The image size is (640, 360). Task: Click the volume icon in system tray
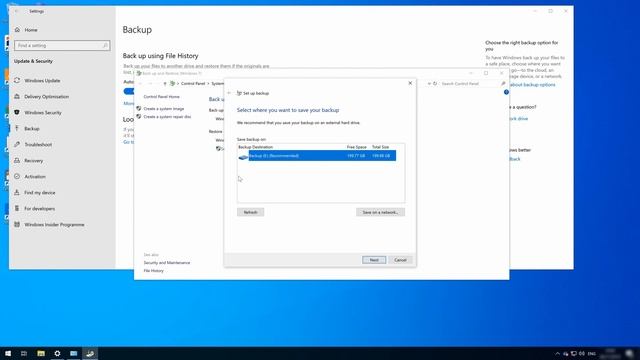point(582,353)
